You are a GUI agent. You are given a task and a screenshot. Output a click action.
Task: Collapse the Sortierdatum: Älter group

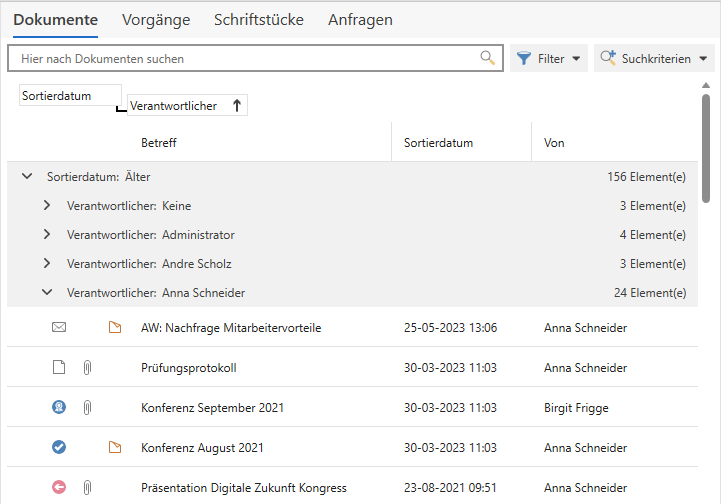point(27,177)
